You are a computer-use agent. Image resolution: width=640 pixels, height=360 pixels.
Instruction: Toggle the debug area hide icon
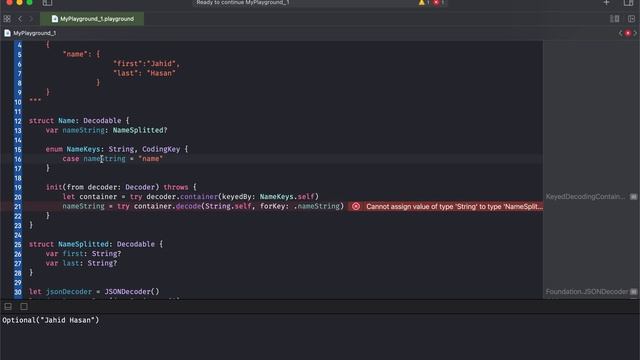[x=8, y=306]
